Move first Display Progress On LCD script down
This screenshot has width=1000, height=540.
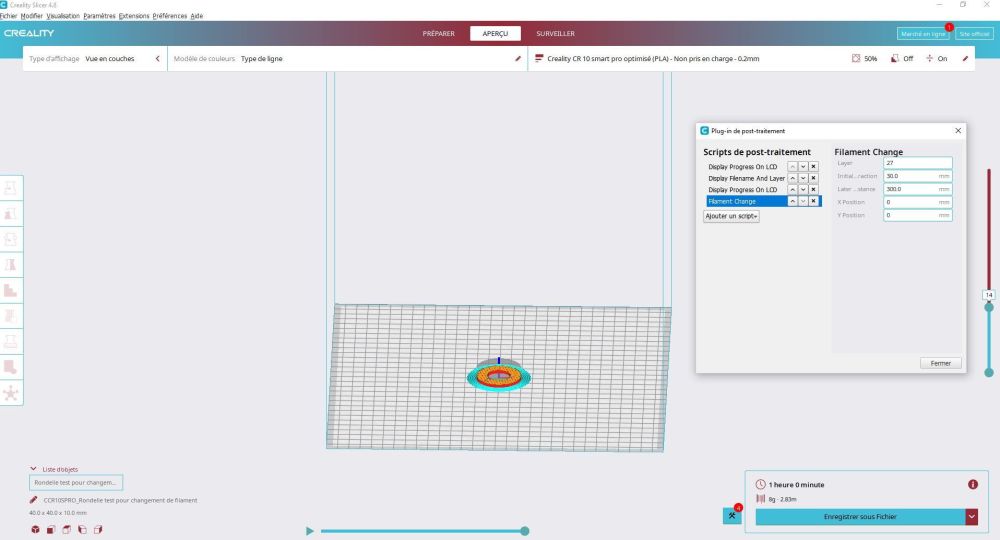pyautogui.click(x=803, y=166)
